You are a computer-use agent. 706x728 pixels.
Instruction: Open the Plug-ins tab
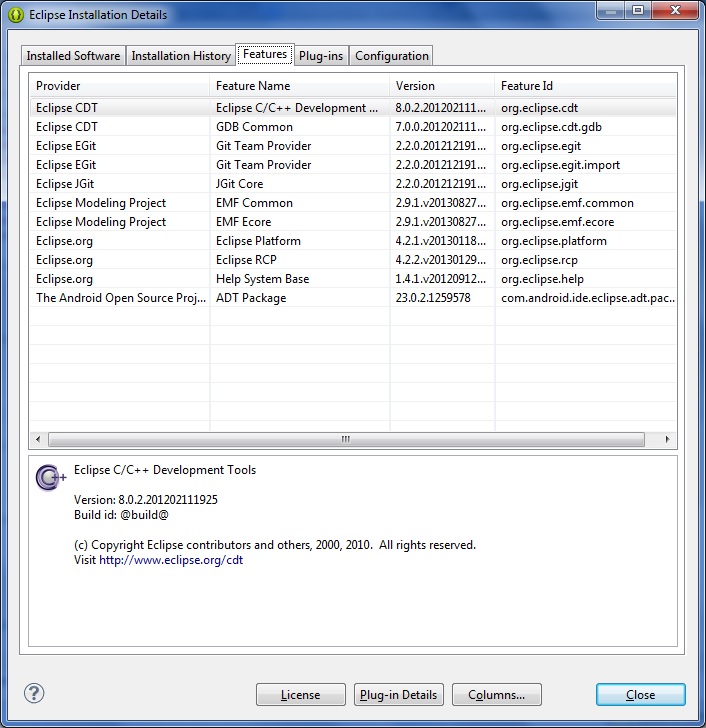(321, 56)
